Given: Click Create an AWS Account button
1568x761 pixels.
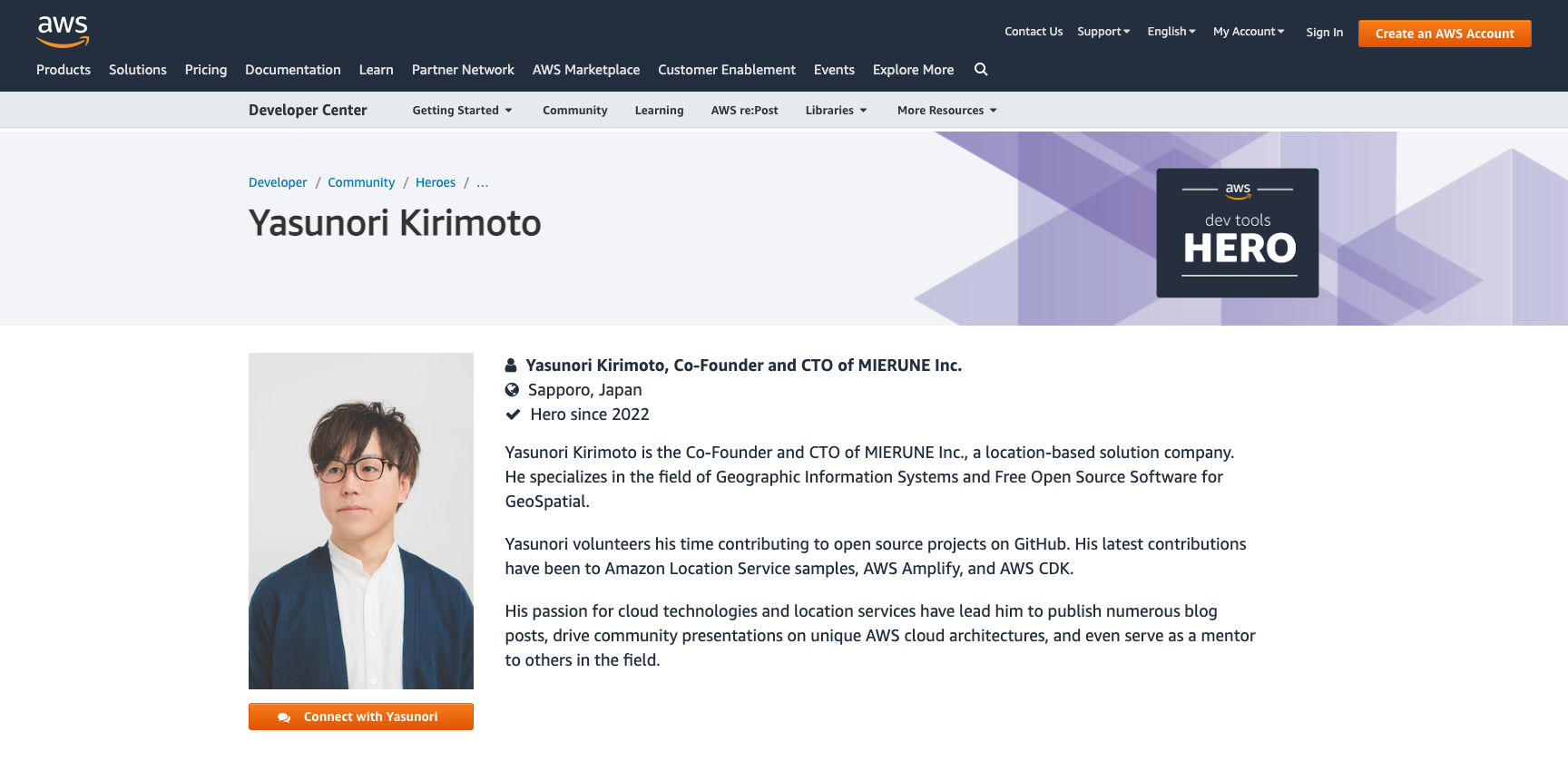Looking at the screenshot, I should [x=1445, y=34].
